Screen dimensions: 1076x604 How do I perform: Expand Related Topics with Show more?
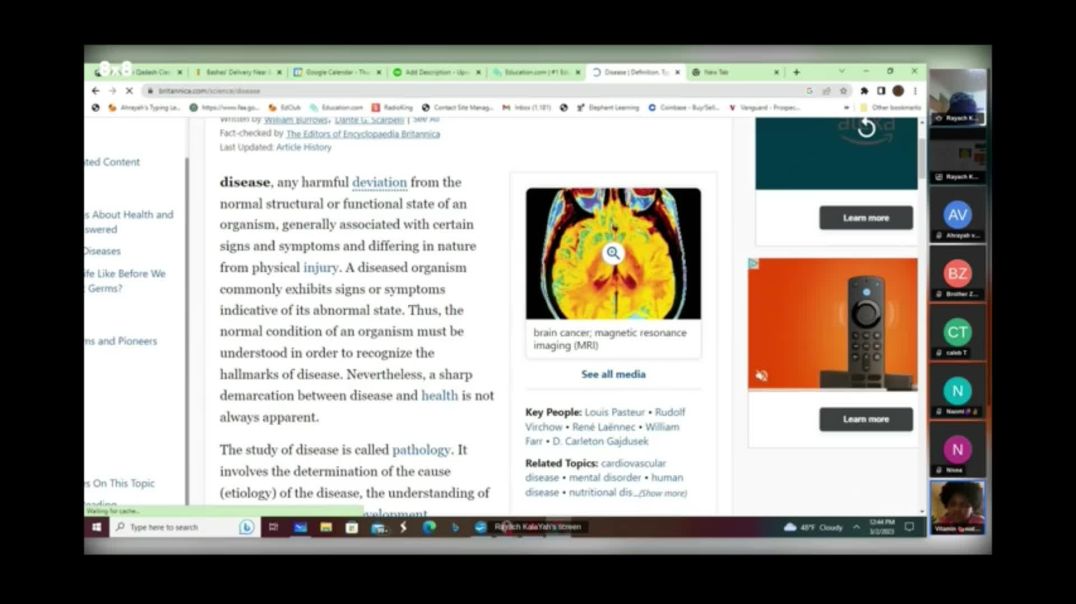662,493
